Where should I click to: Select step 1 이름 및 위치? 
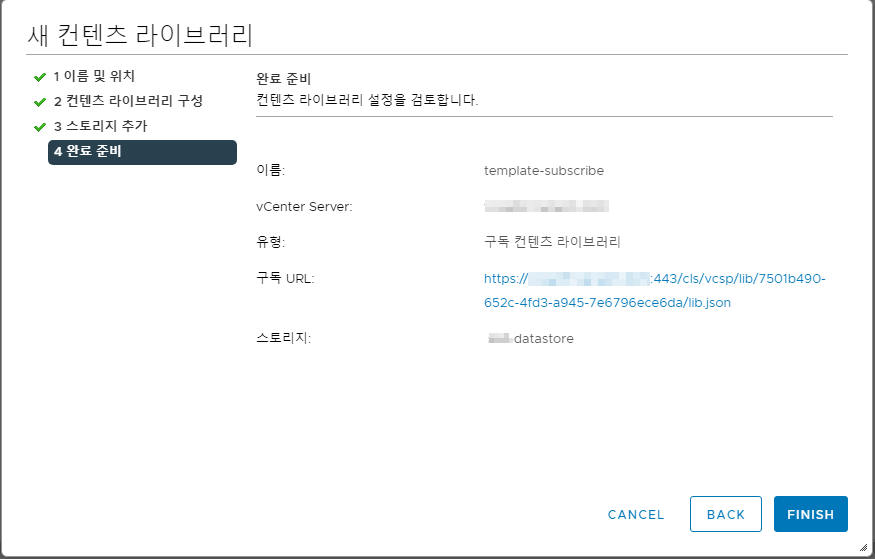point(94,76)
